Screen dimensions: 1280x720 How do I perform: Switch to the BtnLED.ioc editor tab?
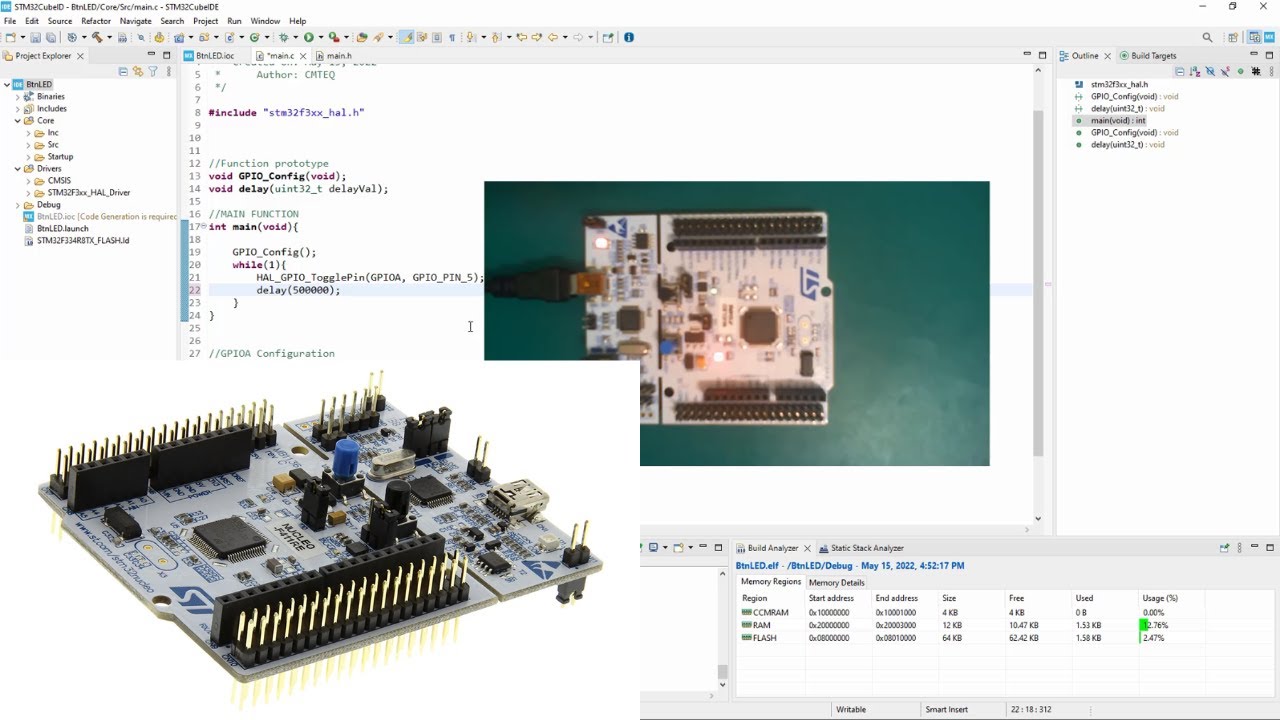[x=210, y=56]
